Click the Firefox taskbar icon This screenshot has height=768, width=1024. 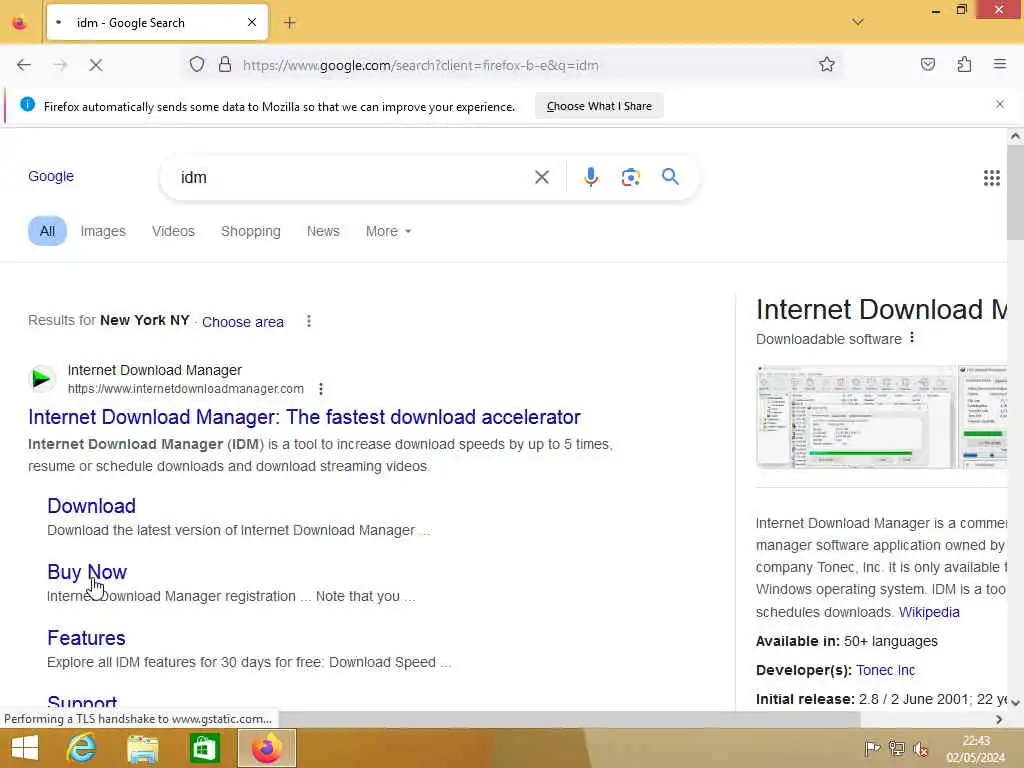tap(266, 748)
